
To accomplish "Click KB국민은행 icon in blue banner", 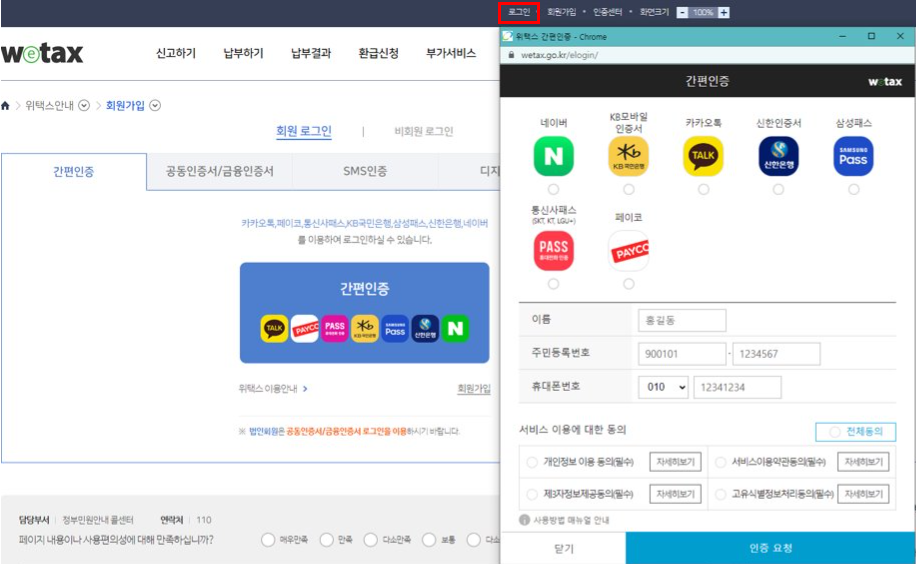I will 365,328.
